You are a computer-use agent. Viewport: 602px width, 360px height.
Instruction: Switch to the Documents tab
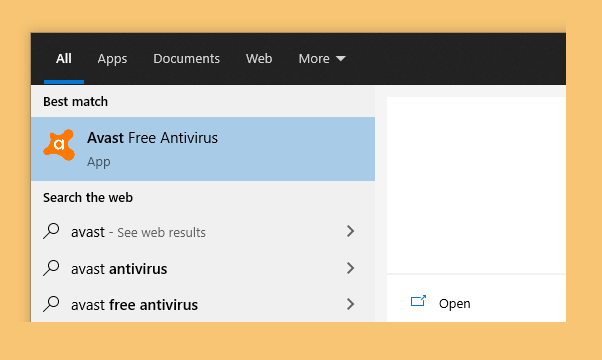(x=187, y=59)
